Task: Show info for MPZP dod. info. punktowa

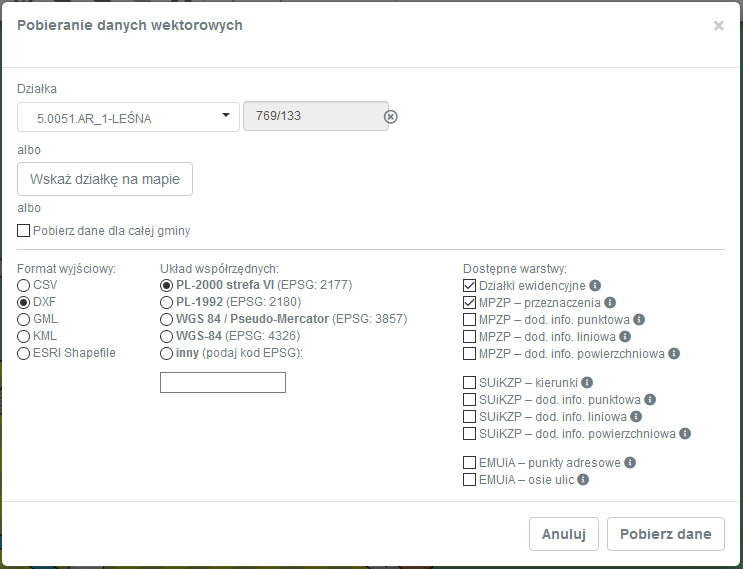Action: pyautogui.click(x=640, y=319)
